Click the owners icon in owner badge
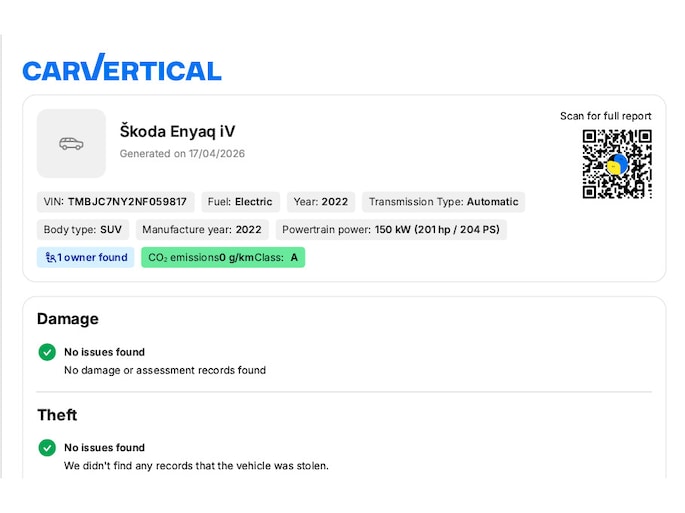The height and width of the screenshot is (513, 685). (x=50, y=258)
